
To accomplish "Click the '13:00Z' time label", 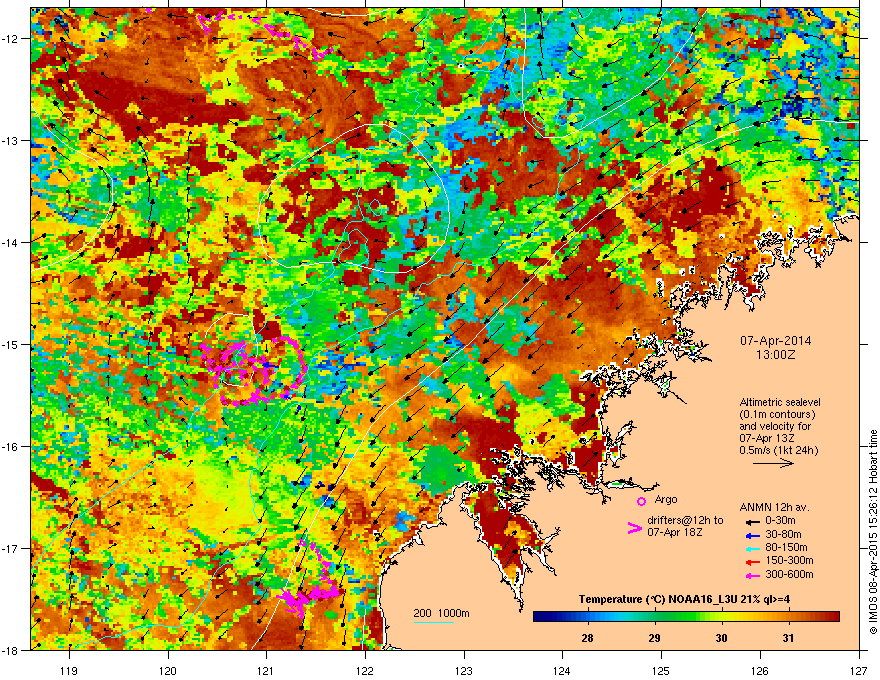I will [x=776, y=355].
